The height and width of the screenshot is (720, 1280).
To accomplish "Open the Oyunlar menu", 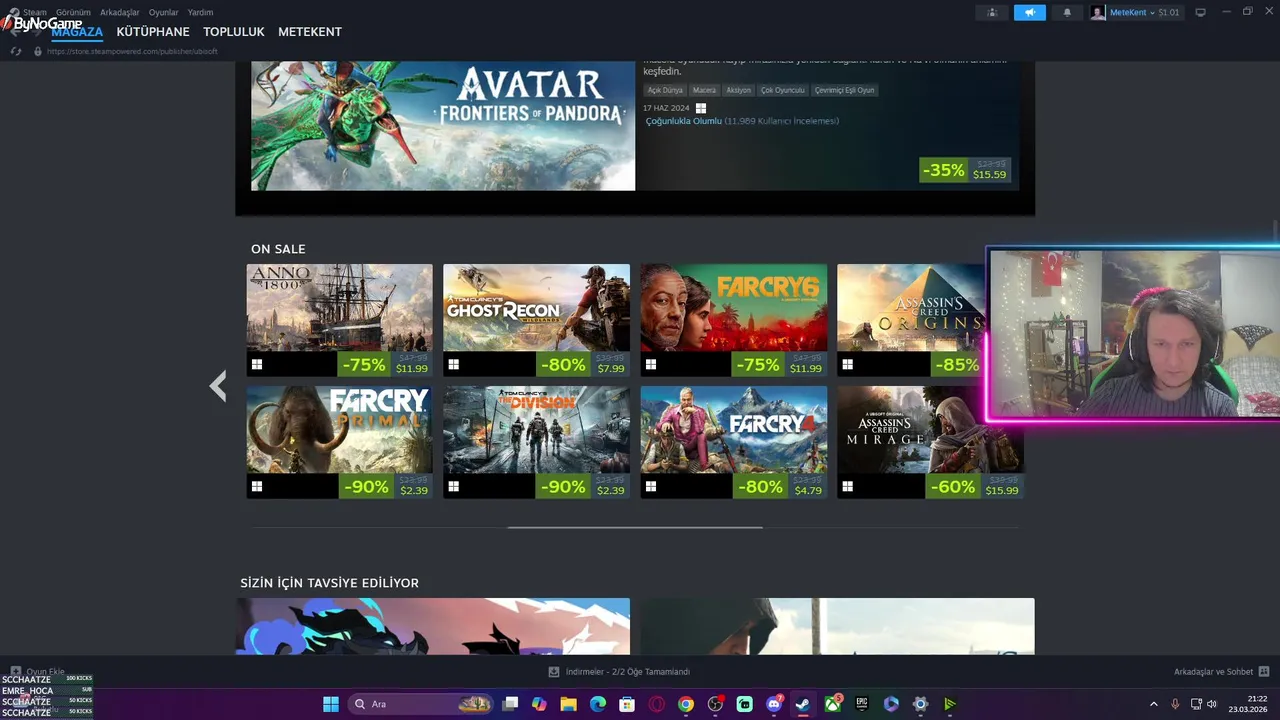I will [164, 12].
